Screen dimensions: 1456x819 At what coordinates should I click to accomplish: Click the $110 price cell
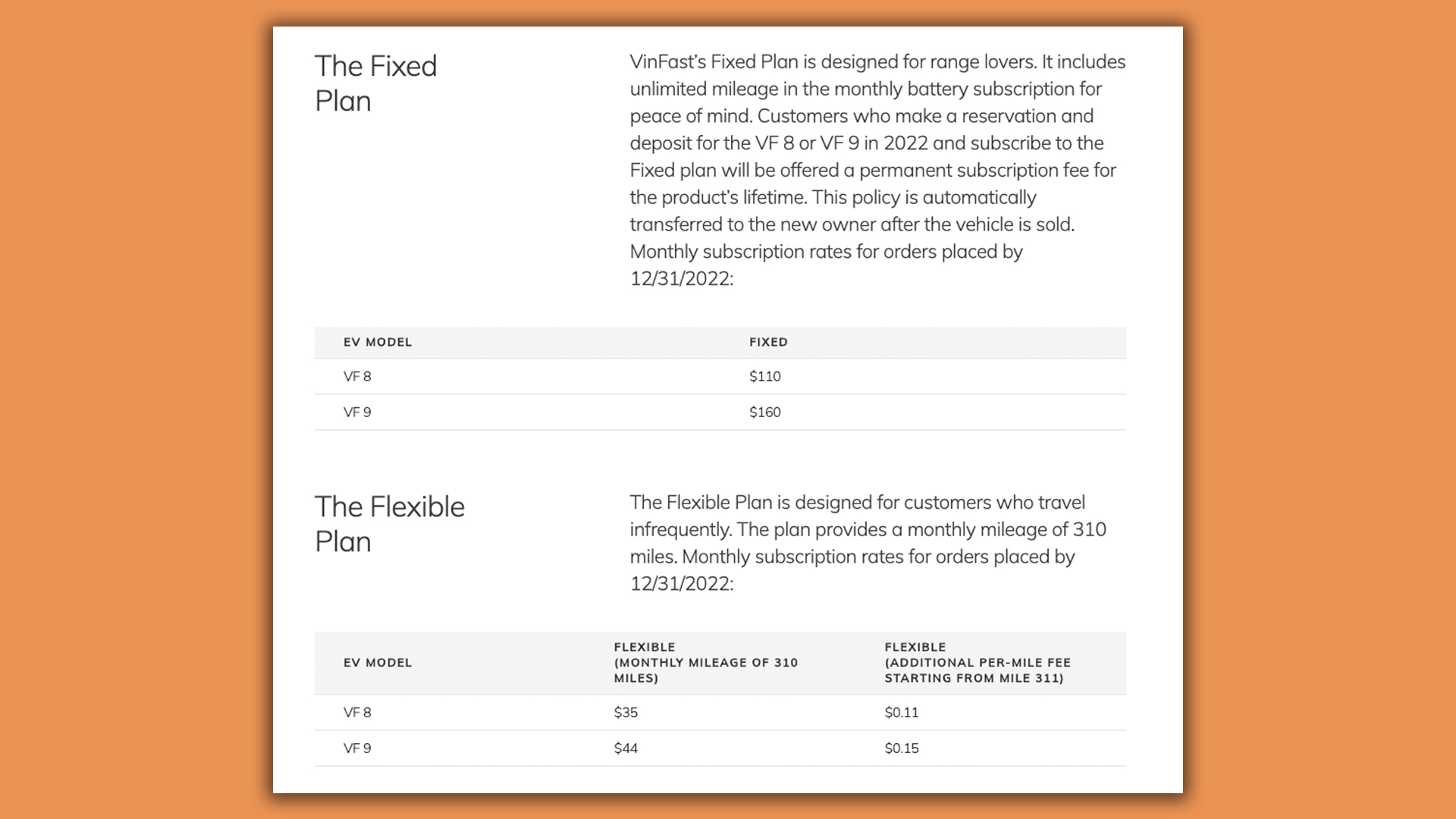(764, 376)
